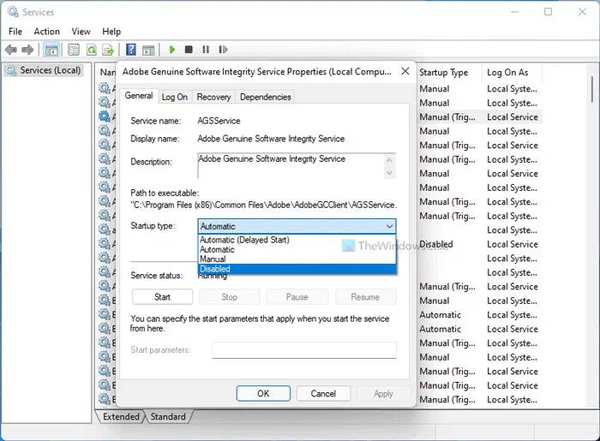Click the green Start Service toolbar icon

point(172,49)
